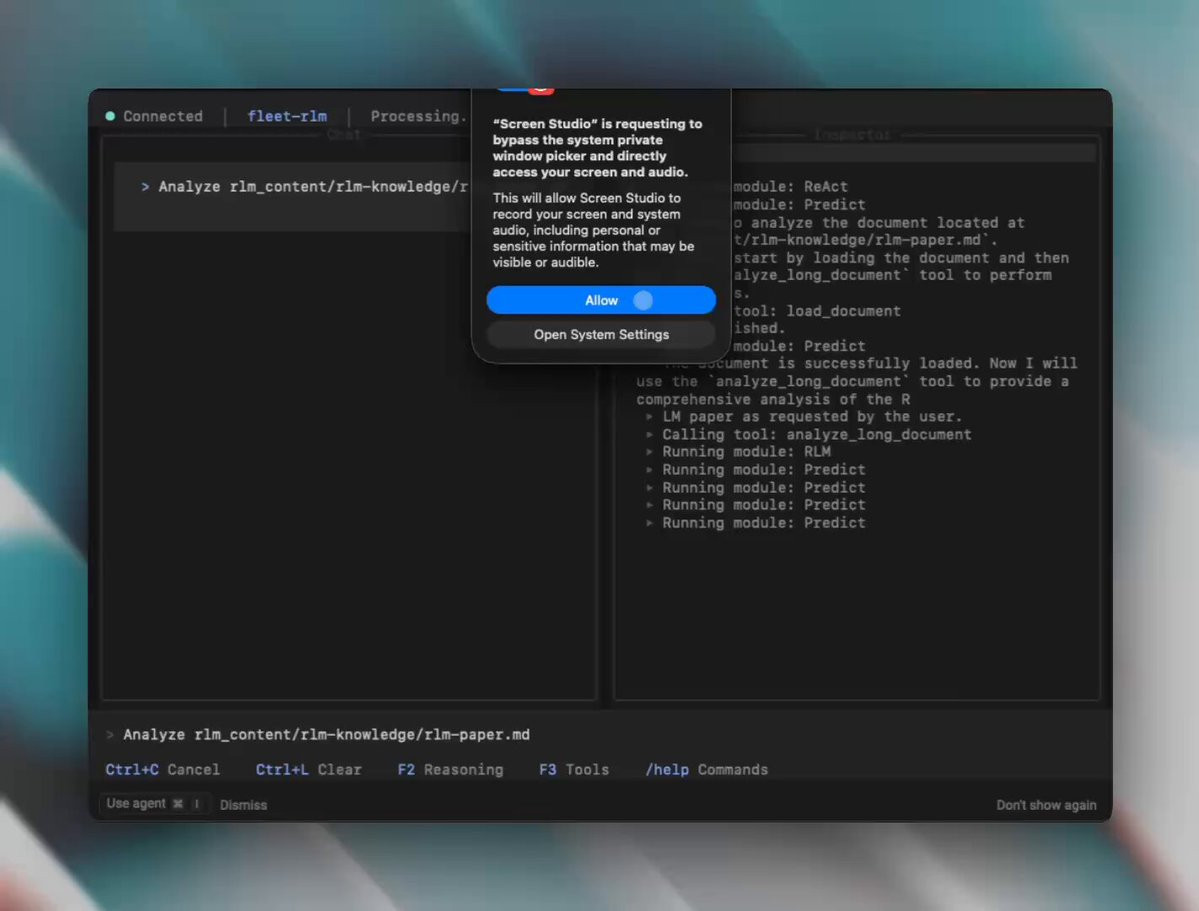Open System Settings from the permission dialog
Screen dimensions: 1199x911
pyautogui.click(x=601, y=334)
